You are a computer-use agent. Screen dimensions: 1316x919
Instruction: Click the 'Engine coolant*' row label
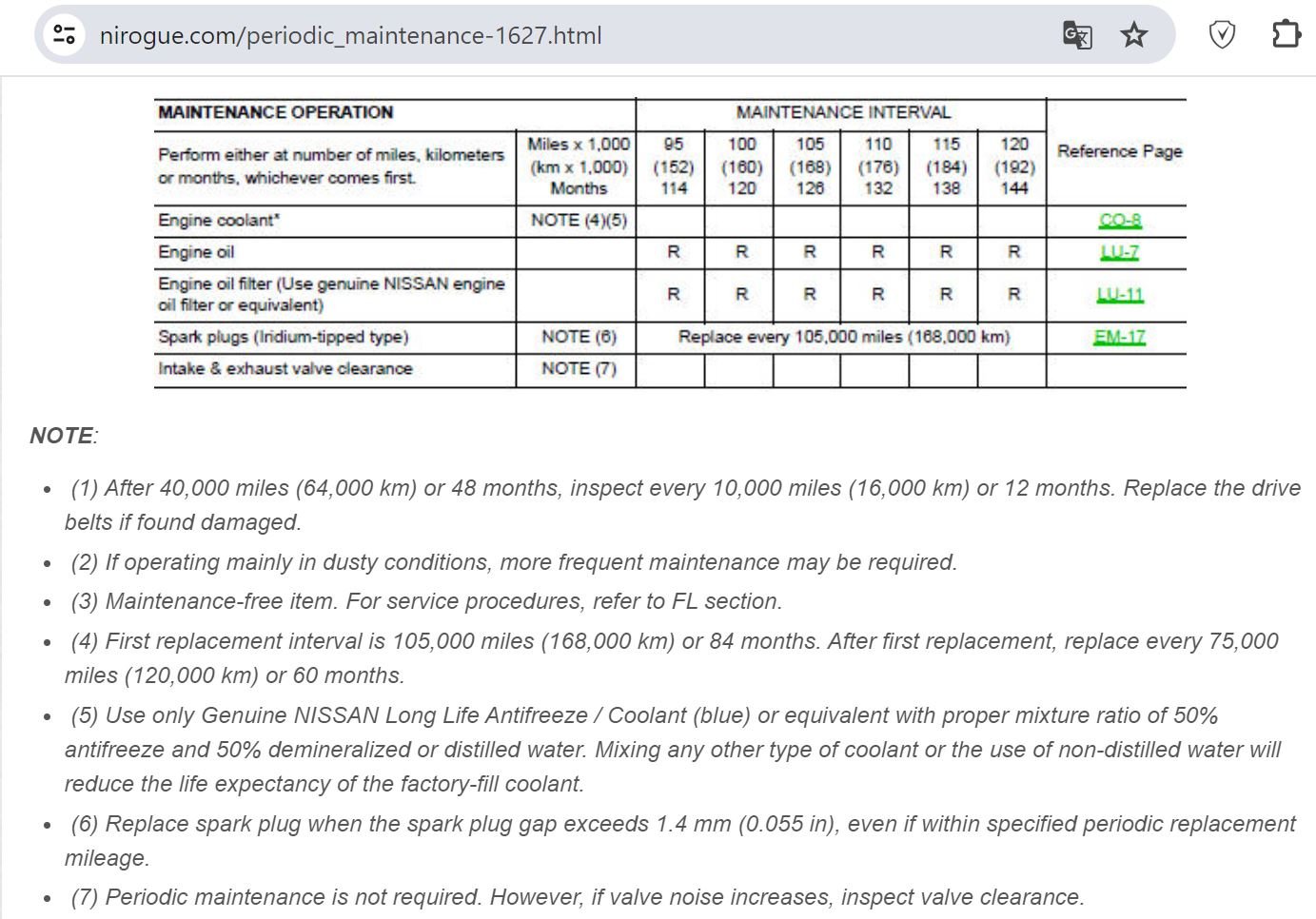click(x=219, y=221)
